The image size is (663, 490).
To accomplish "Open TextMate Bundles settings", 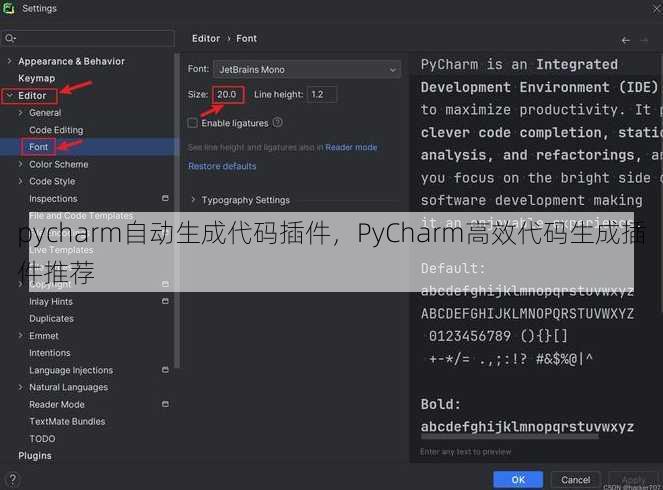I will [67, 422].
